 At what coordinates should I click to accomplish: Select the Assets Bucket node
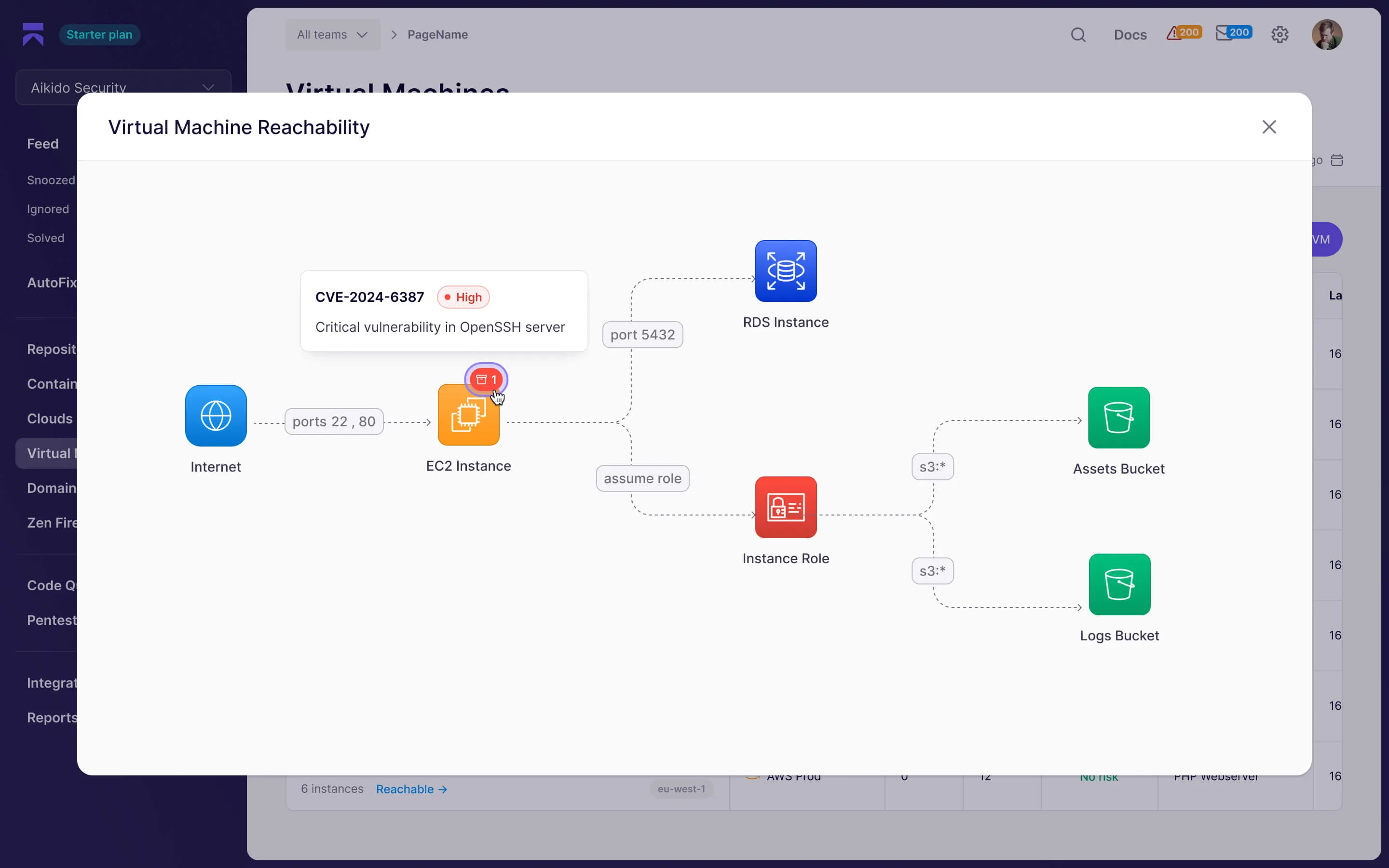coord(1119,417)
